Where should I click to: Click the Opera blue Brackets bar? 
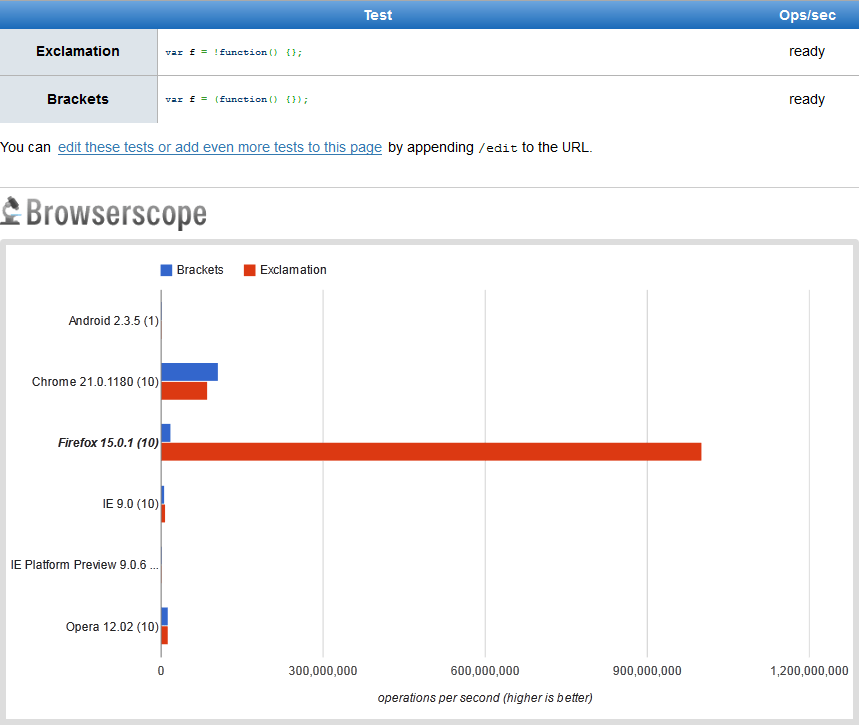pyautogui.click(x=164, y=616)
